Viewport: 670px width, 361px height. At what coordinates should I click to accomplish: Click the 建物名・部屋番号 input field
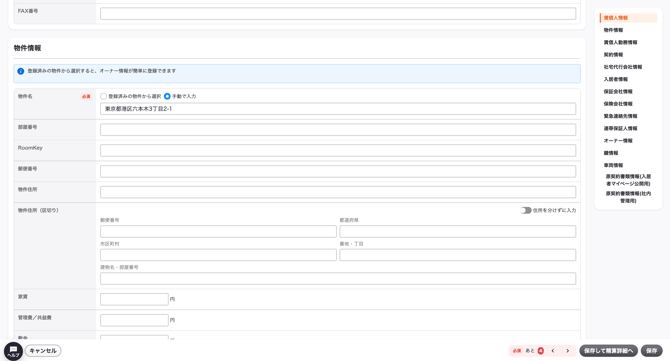(x=338, y=279)
